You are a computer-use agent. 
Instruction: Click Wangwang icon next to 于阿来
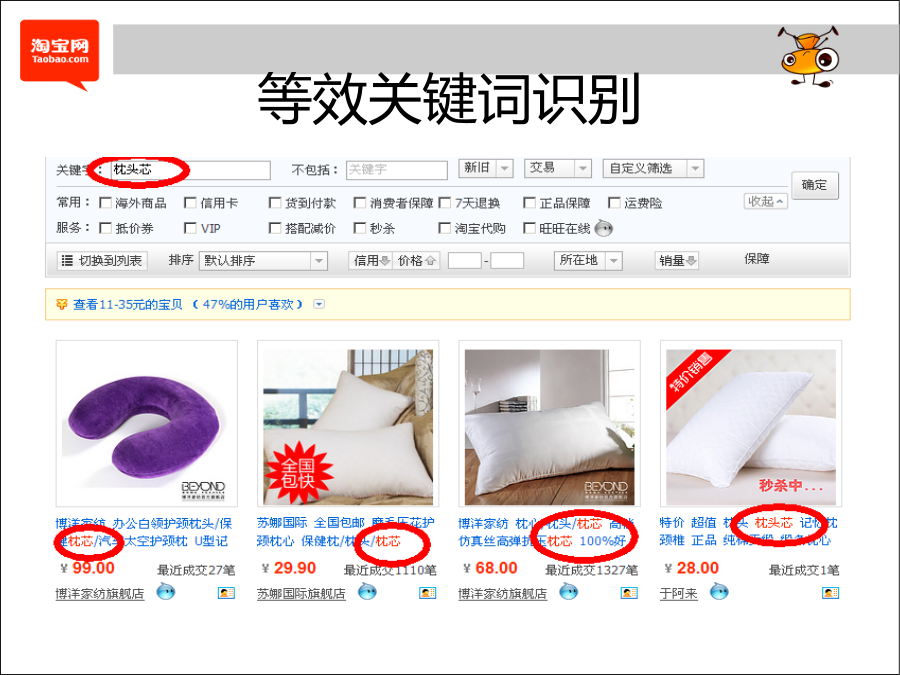[719, 591]
